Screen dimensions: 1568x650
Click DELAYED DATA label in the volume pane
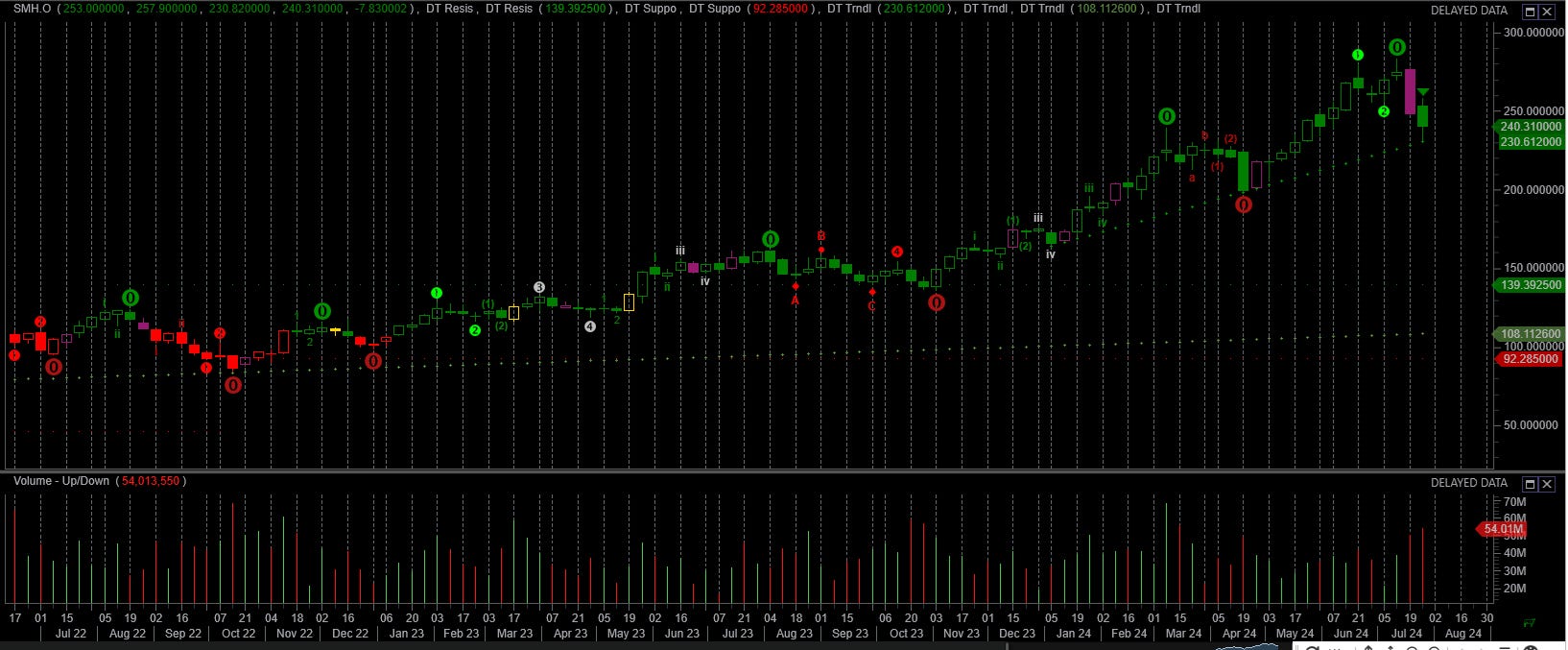coord(1469,483)
